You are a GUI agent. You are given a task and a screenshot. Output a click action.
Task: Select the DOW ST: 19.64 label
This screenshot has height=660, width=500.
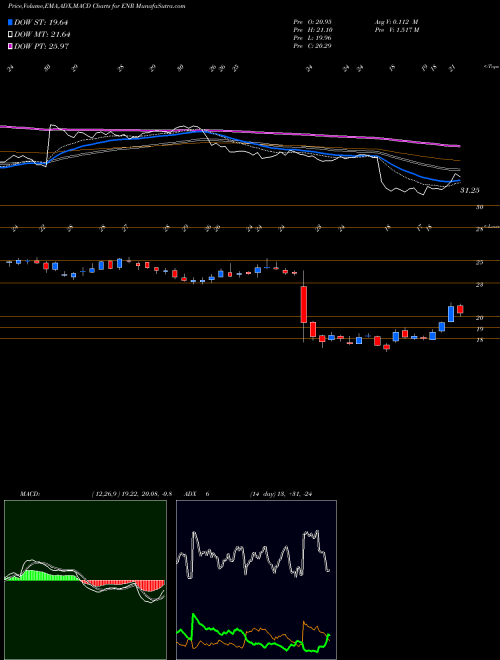click(x=41, y=22)
